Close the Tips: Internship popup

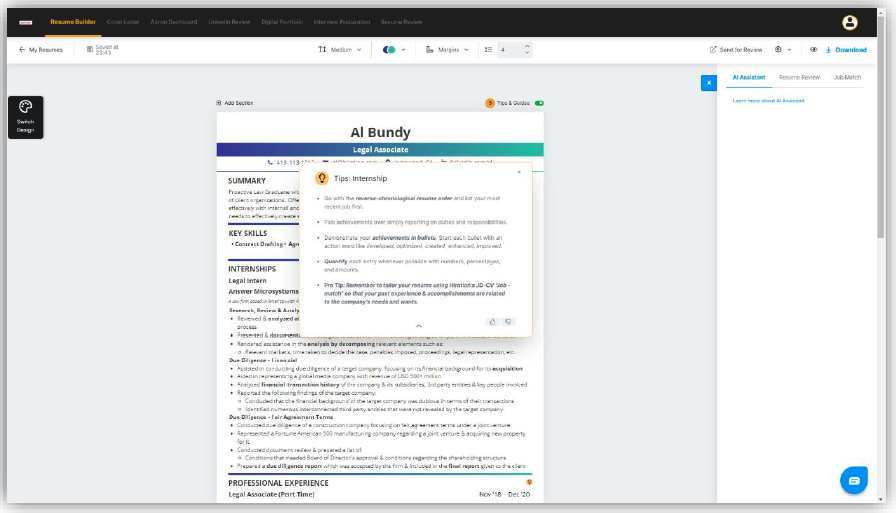518,172
